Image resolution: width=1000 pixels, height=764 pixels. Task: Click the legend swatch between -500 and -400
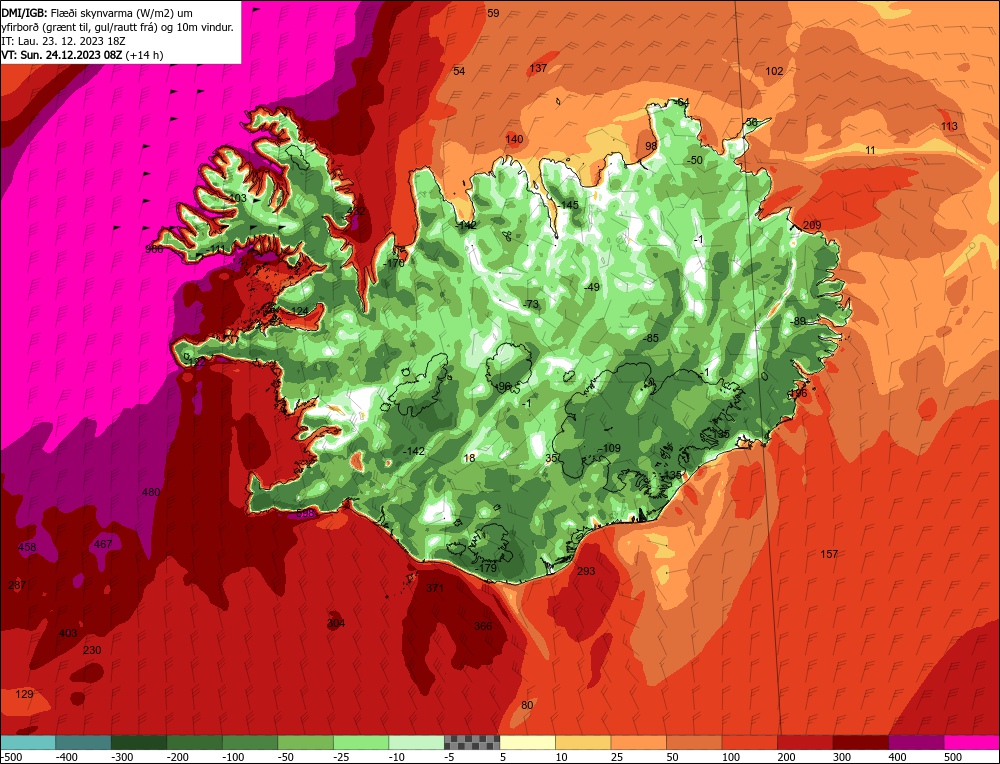coord(27,742)
